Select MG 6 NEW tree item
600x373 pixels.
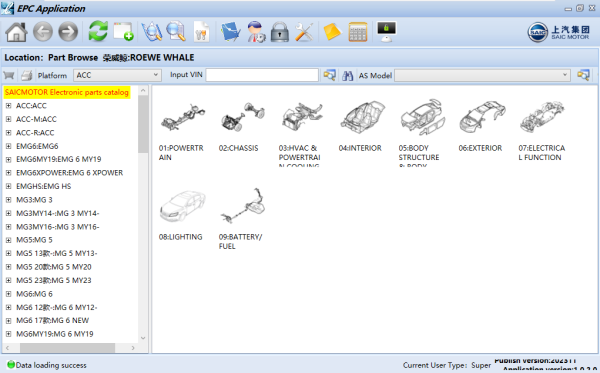(x=52, y=321)
